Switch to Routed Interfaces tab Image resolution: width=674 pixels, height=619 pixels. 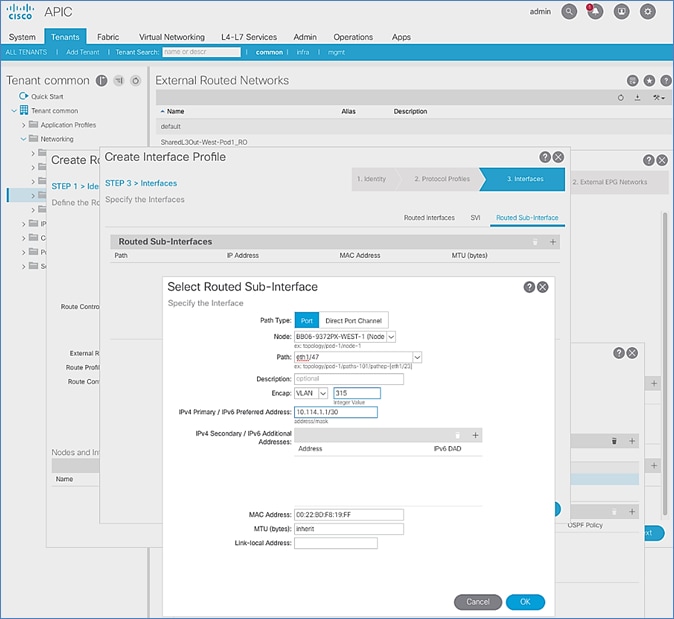click(x=429, y=218)
